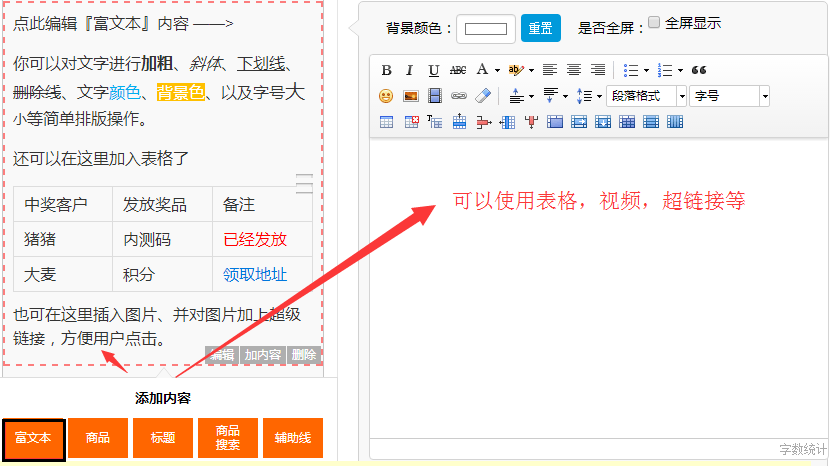The height and width of the screenshot is (466, 831).
Task: Align text to the left
Action: 550,70
